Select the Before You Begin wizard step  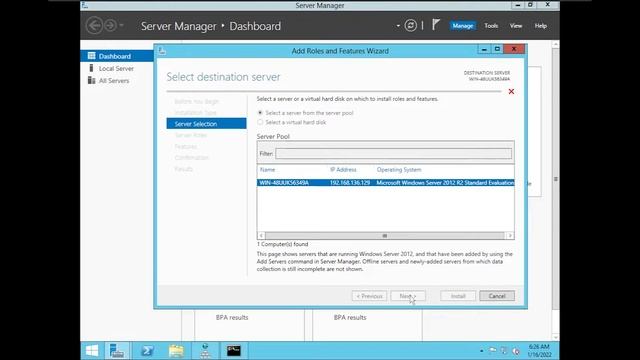pyautogui.click(x=196, y=101)
